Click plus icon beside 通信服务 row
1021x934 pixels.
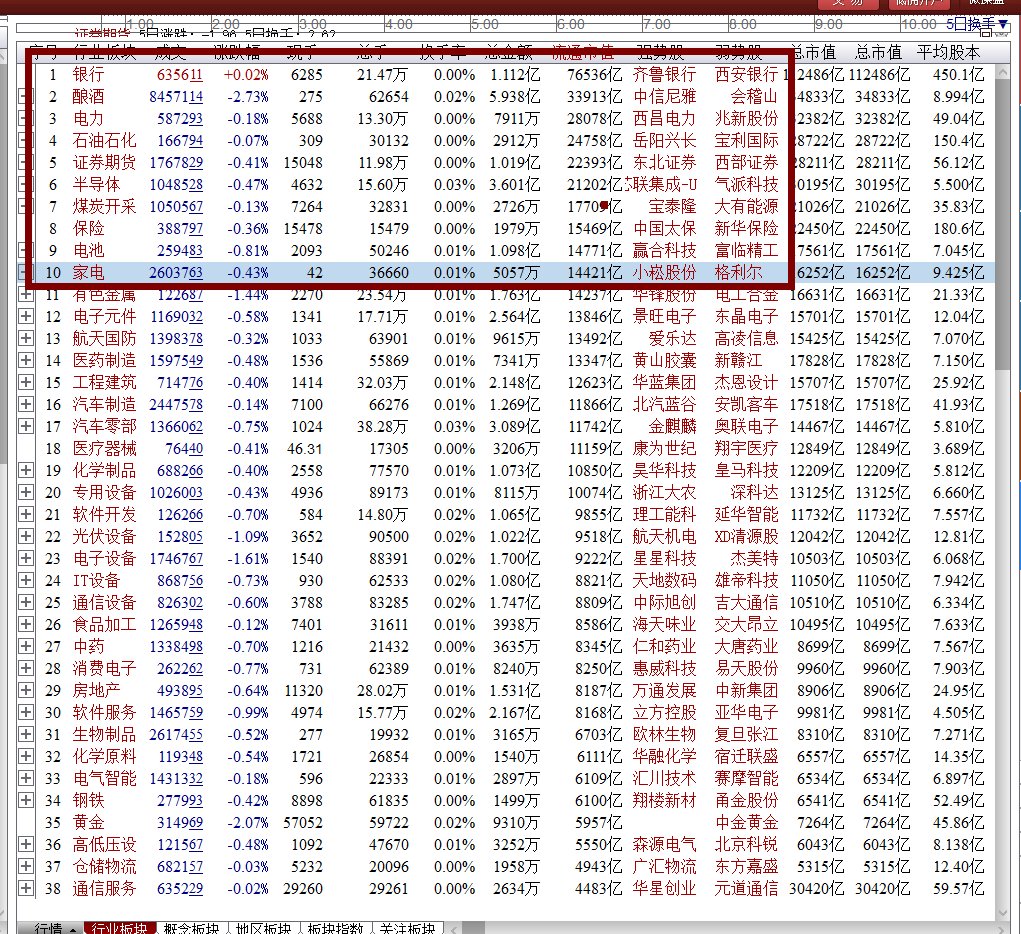coord(27,889)
